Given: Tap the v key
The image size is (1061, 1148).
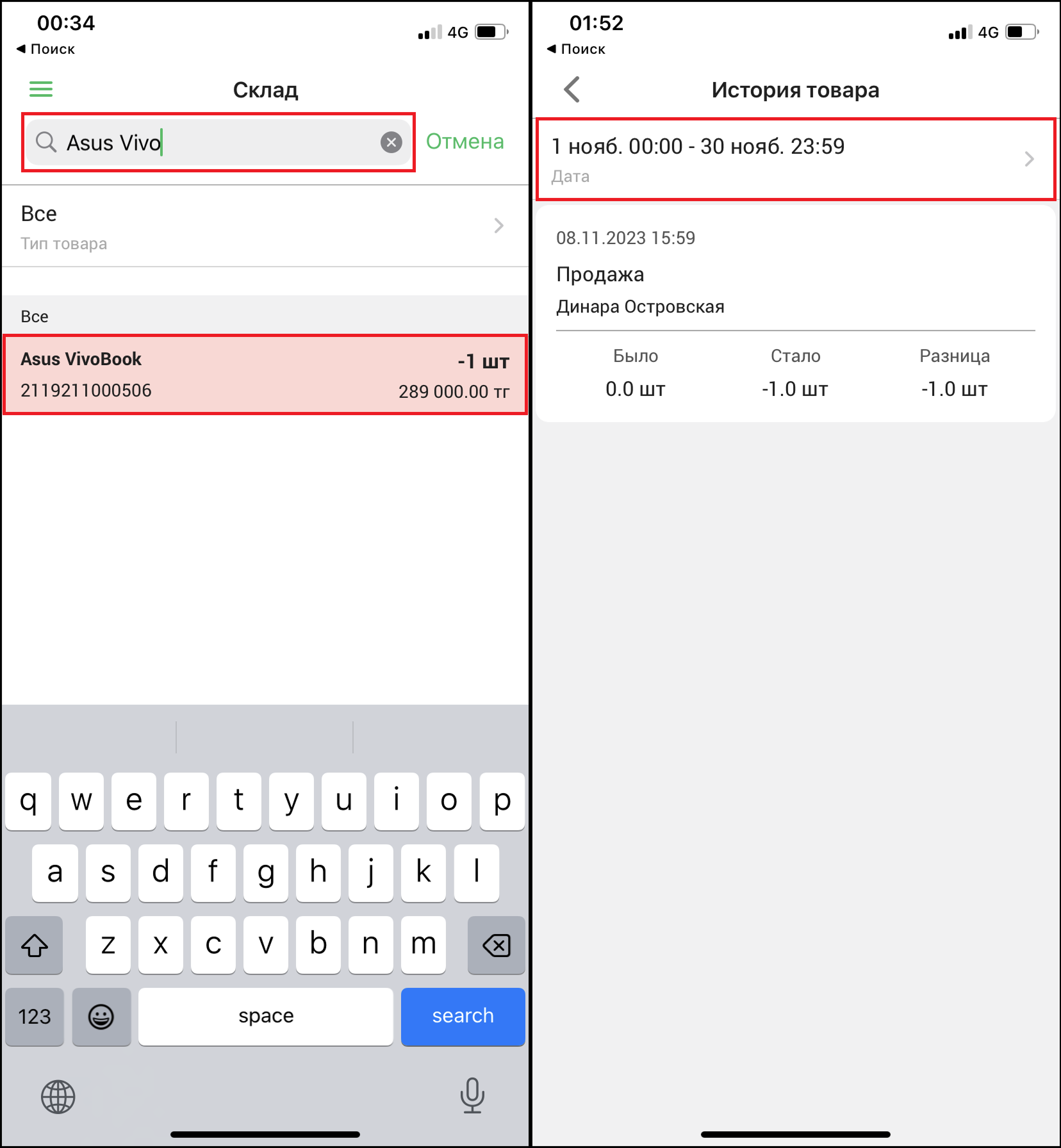Looking at the screenshot, I should pyautogui.click(x=265, y=945).
